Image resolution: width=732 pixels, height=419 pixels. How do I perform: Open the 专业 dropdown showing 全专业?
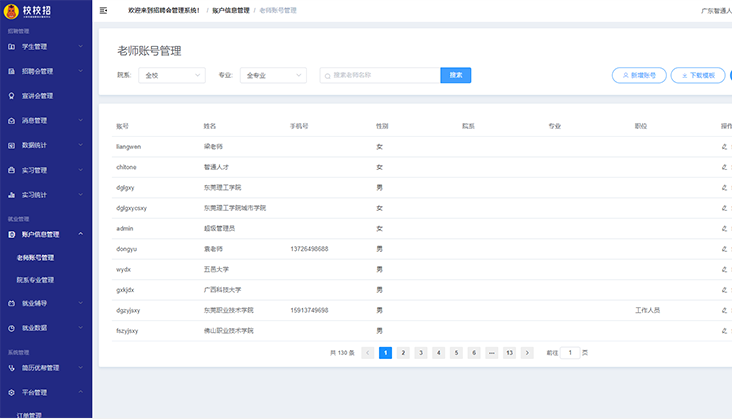tap(273, 75)
